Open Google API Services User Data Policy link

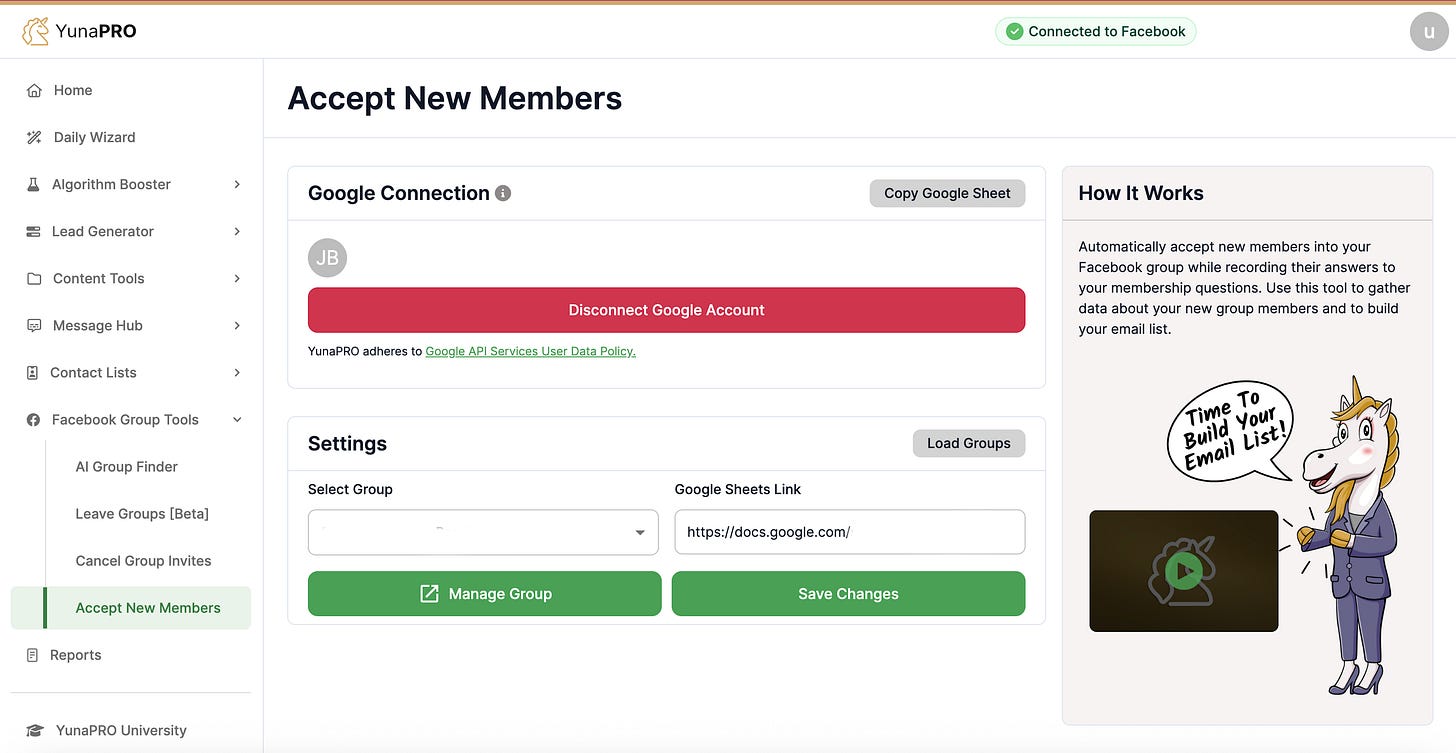point(531,351)
